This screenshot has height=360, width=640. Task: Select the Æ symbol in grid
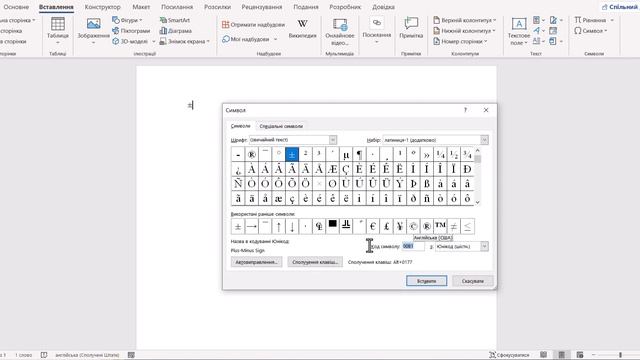pos(332,169)
